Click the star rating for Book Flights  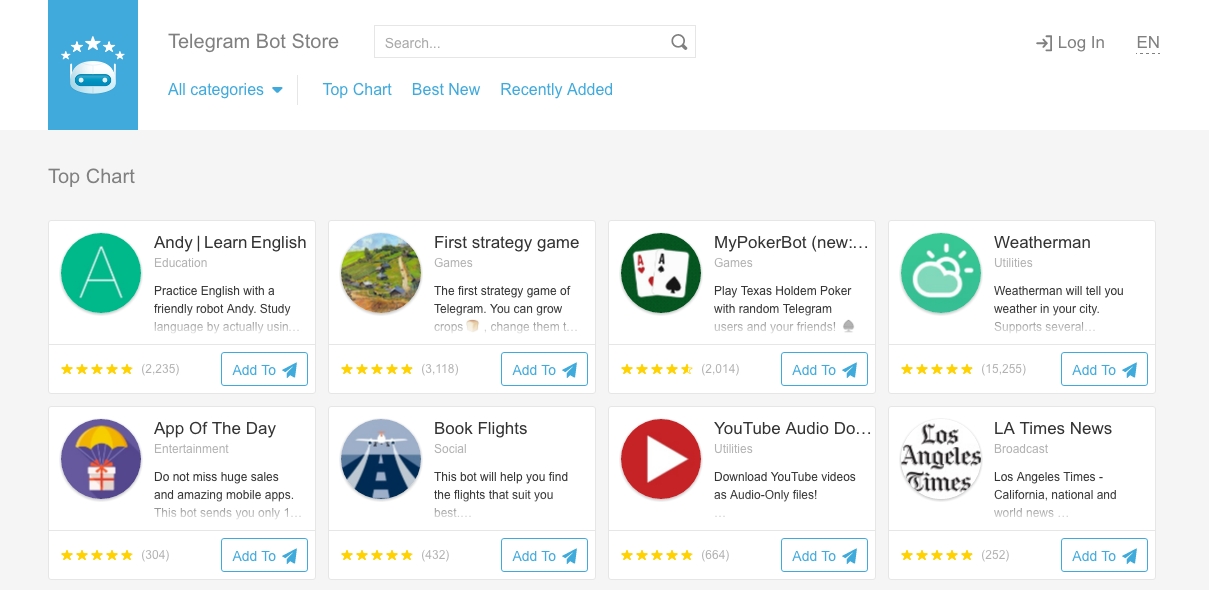point(377,555)
